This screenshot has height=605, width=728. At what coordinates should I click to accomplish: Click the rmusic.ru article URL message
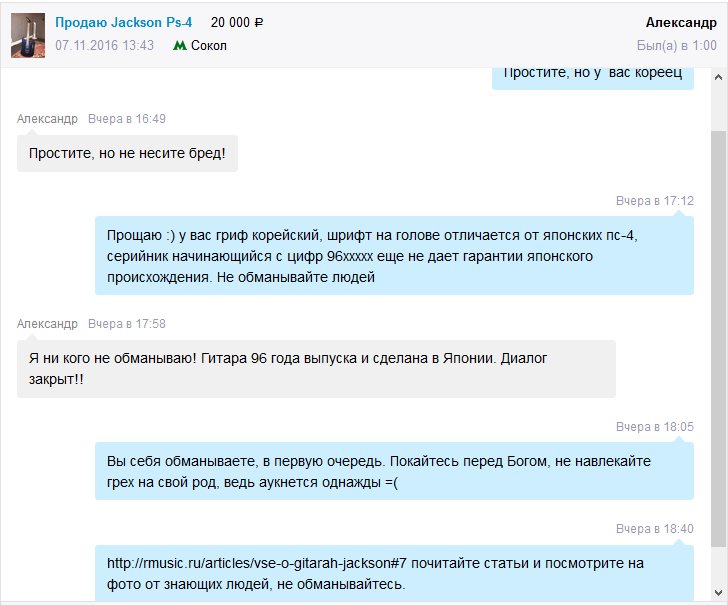[394, 573]
